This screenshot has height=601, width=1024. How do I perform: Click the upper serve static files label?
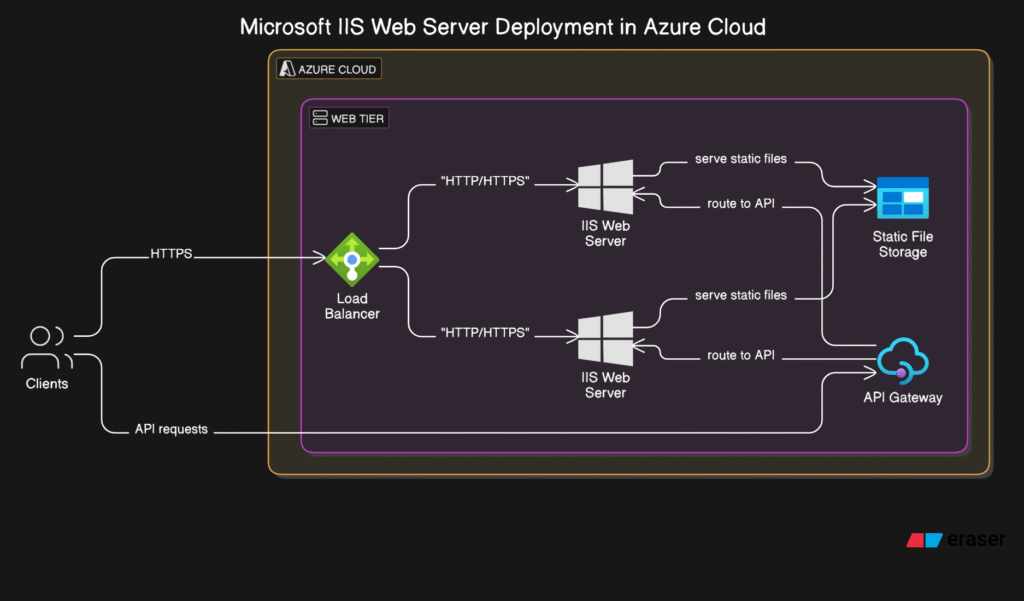[741, 159]
